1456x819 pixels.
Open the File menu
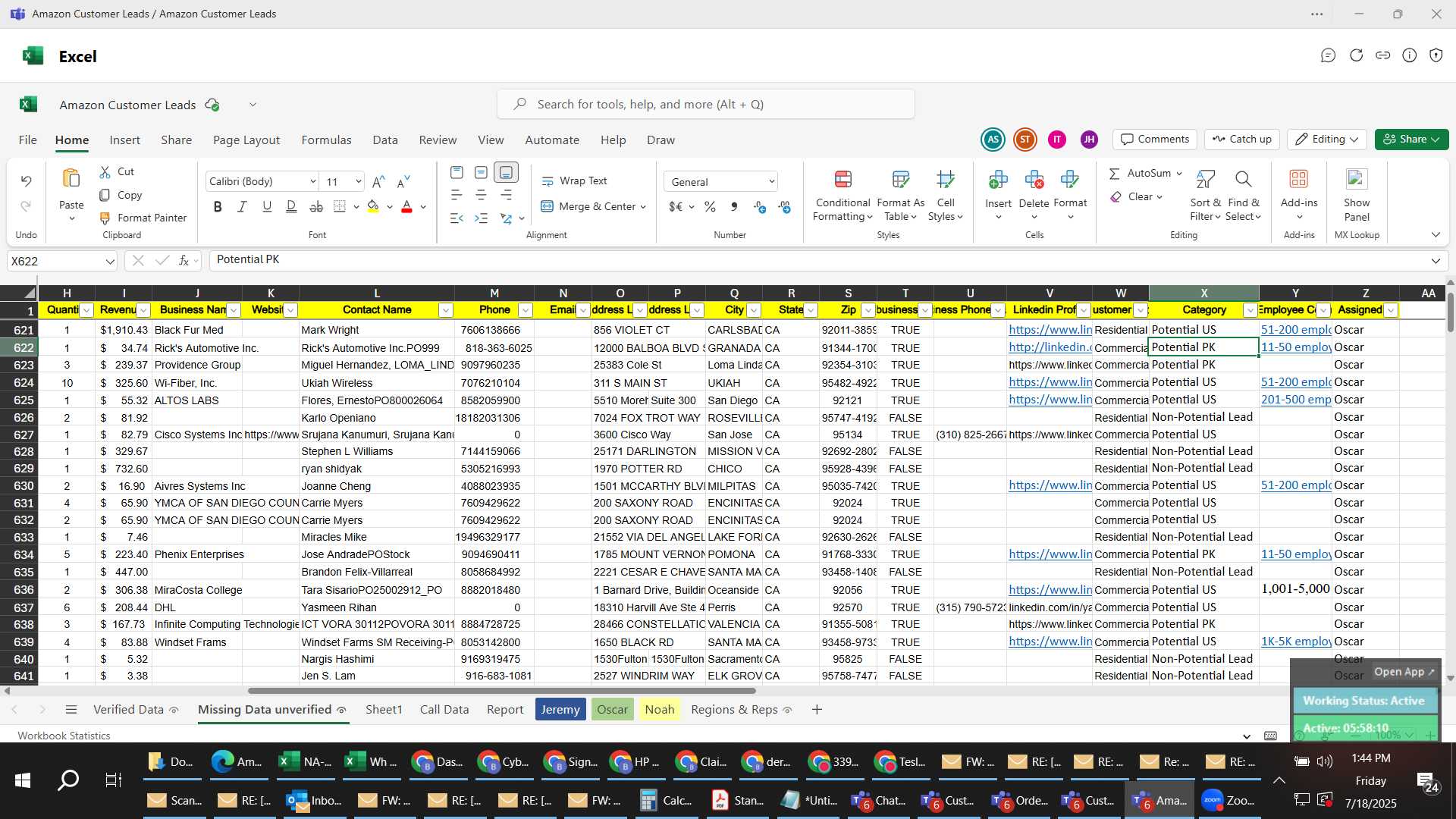tap(27, 140)
